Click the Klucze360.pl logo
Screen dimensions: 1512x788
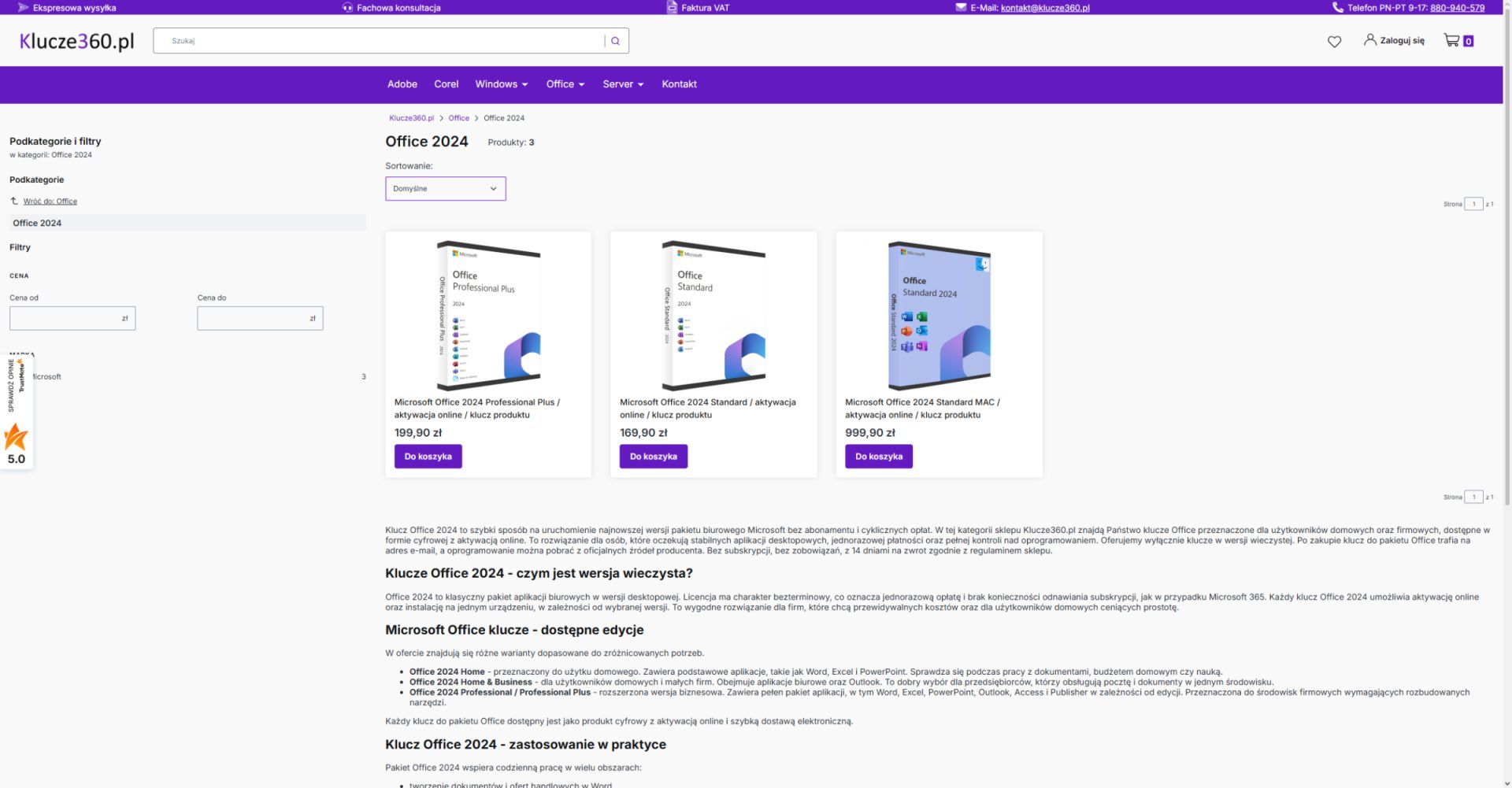click(77, 41)
